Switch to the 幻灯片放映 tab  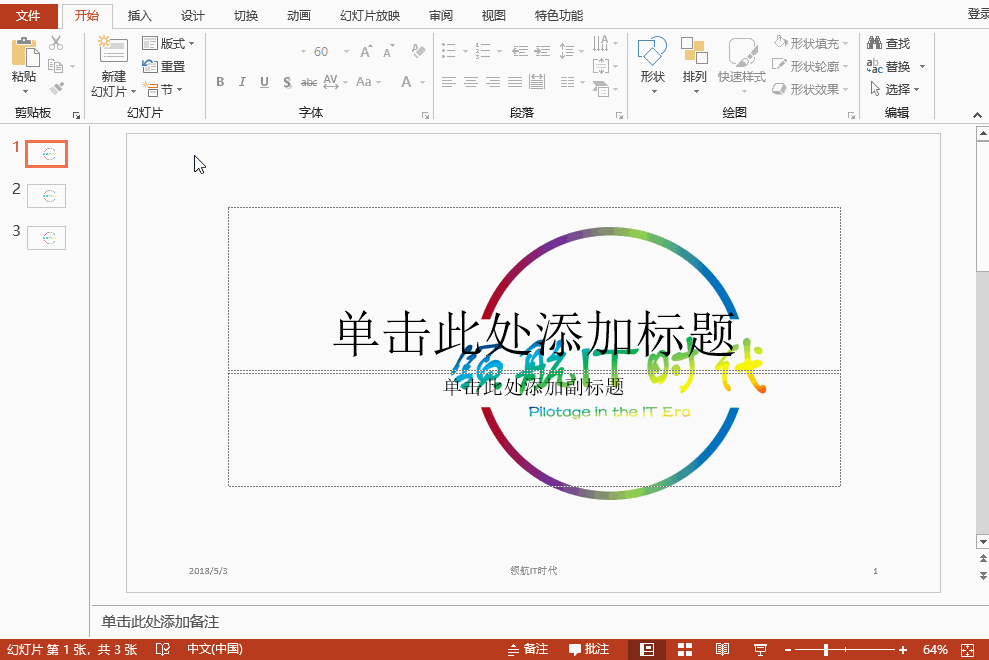tap(370, 16)
